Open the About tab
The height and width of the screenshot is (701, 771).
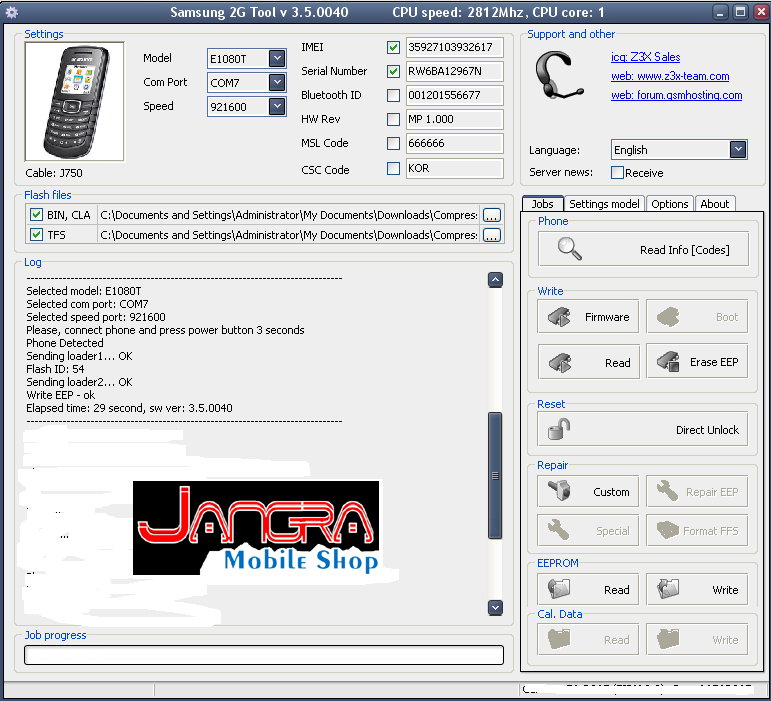714,204
